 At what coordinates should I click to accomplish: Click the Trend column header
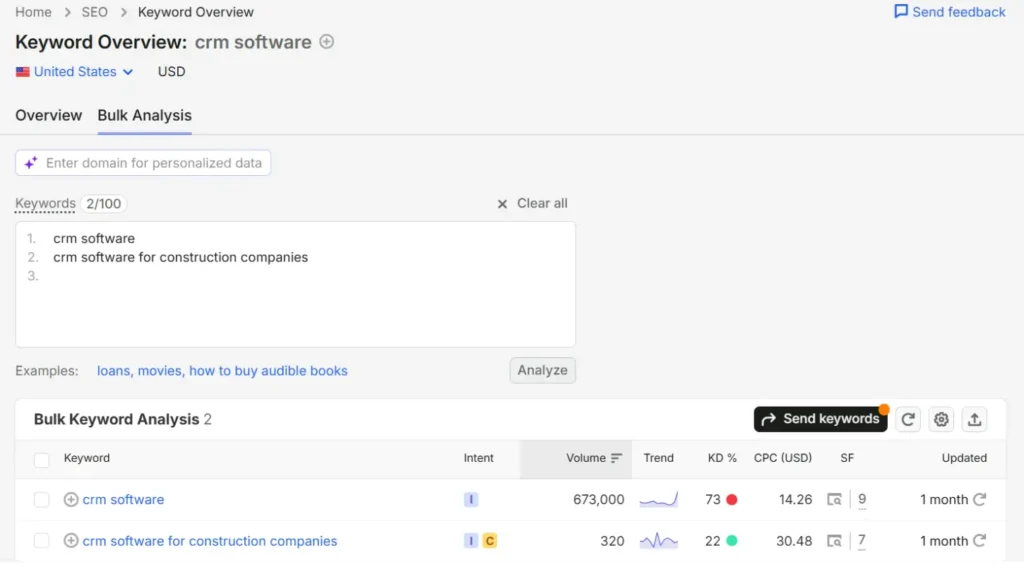pyautogui.click(x=658, y=458)
